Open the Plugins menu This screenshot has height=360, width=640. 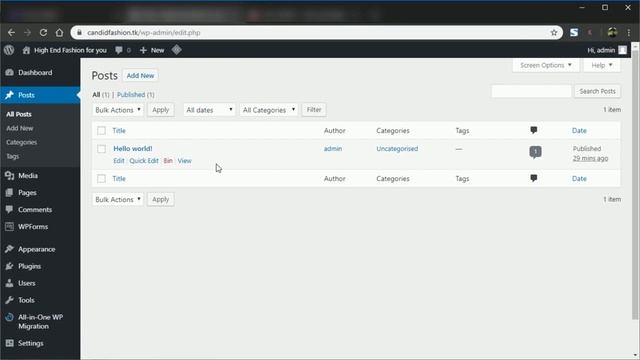(40, 266)
